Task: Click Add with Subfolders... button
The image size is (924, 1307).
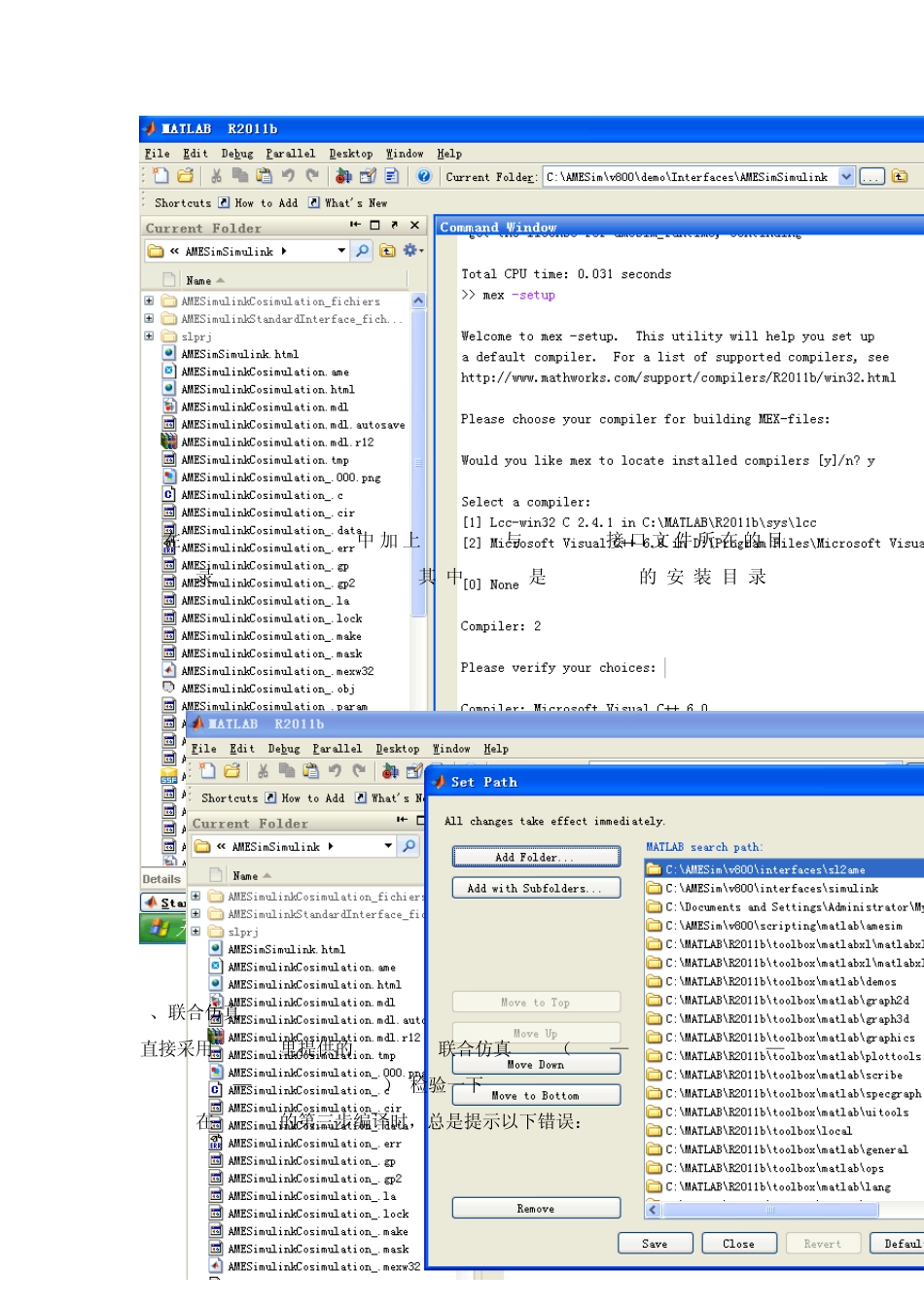Action: pos(535,888)
